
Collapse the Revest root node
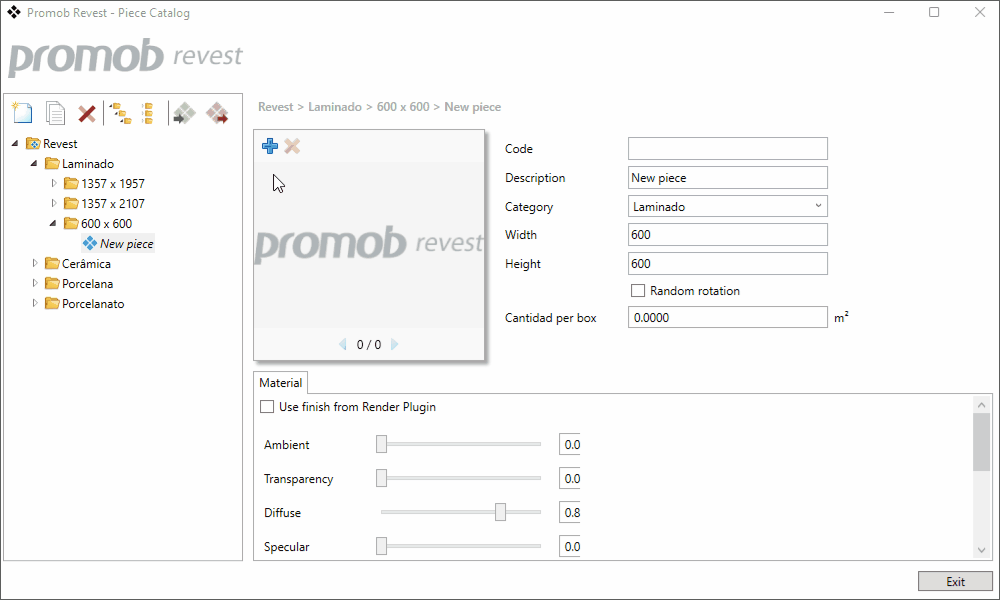click(x=15, y=143)
